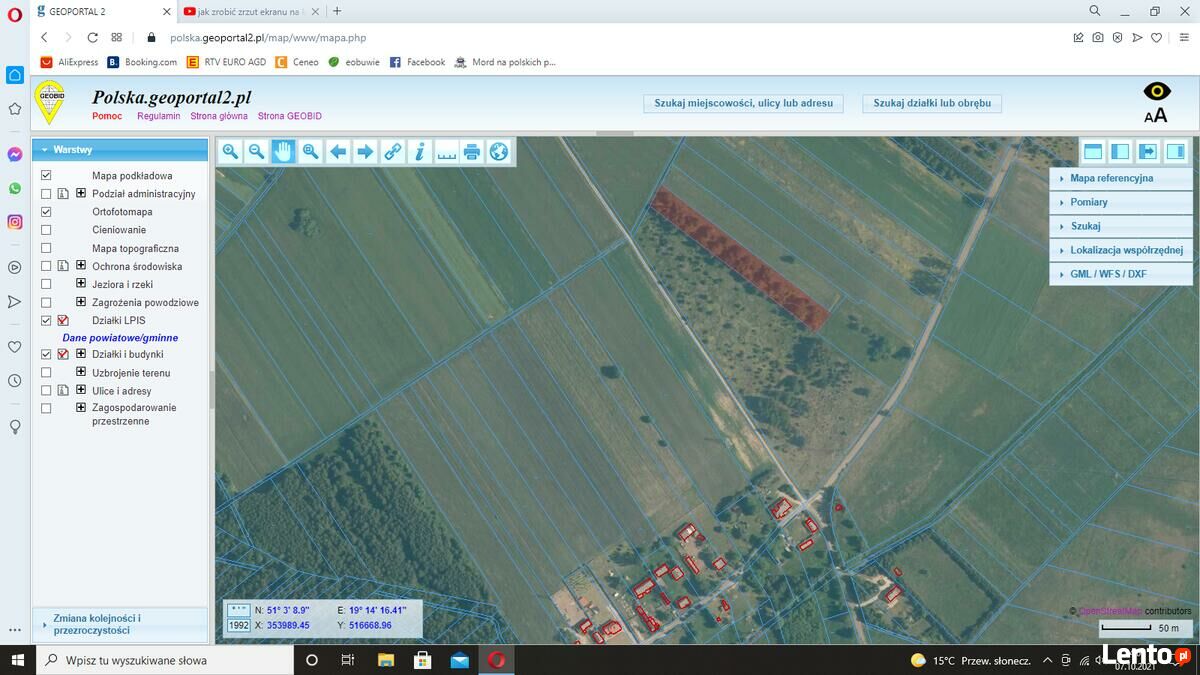Open the Regulamin link

click(x=159, y=116)
